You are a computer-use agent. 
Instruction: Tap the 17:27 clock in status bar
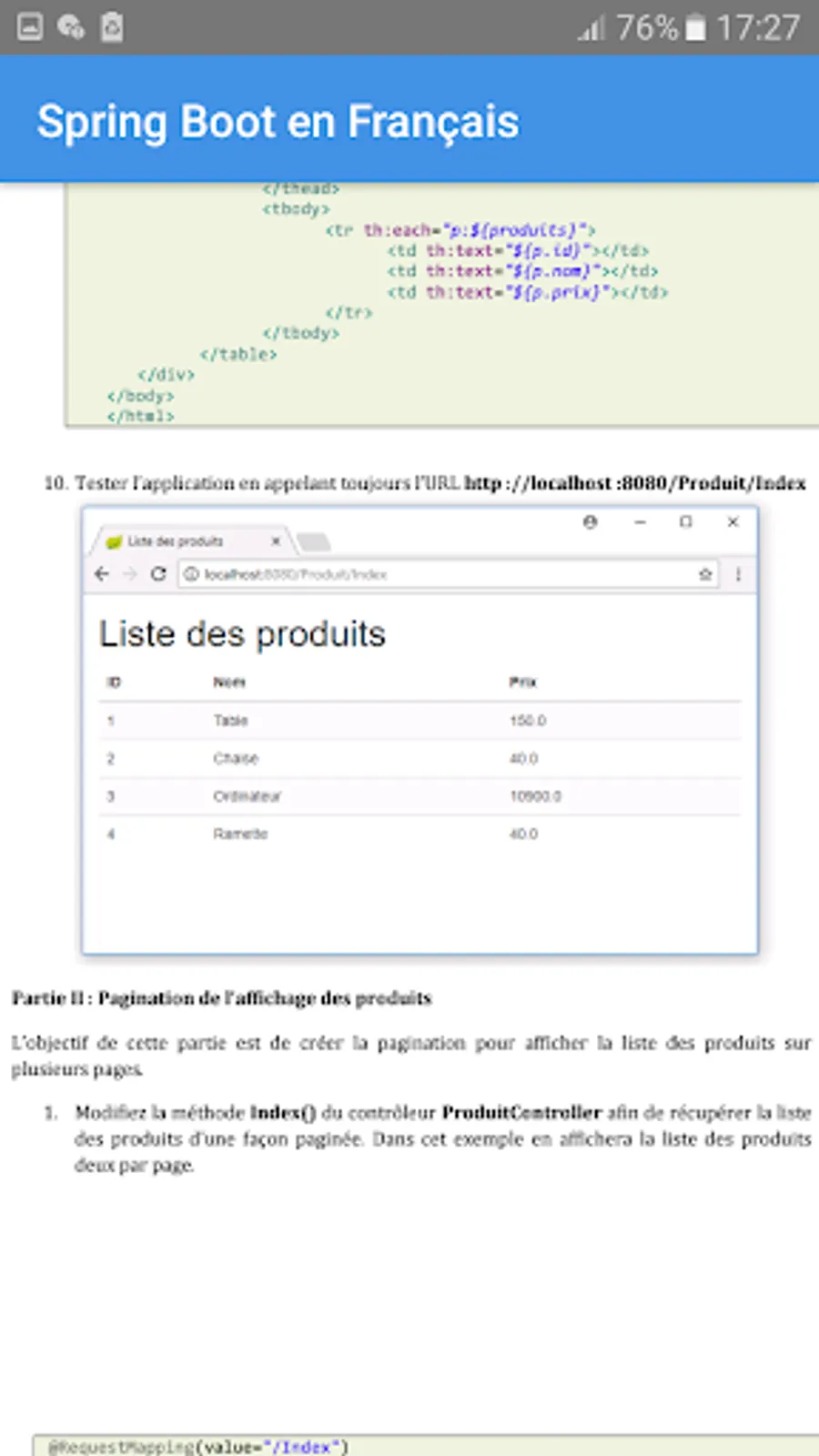tap(758, 28)
